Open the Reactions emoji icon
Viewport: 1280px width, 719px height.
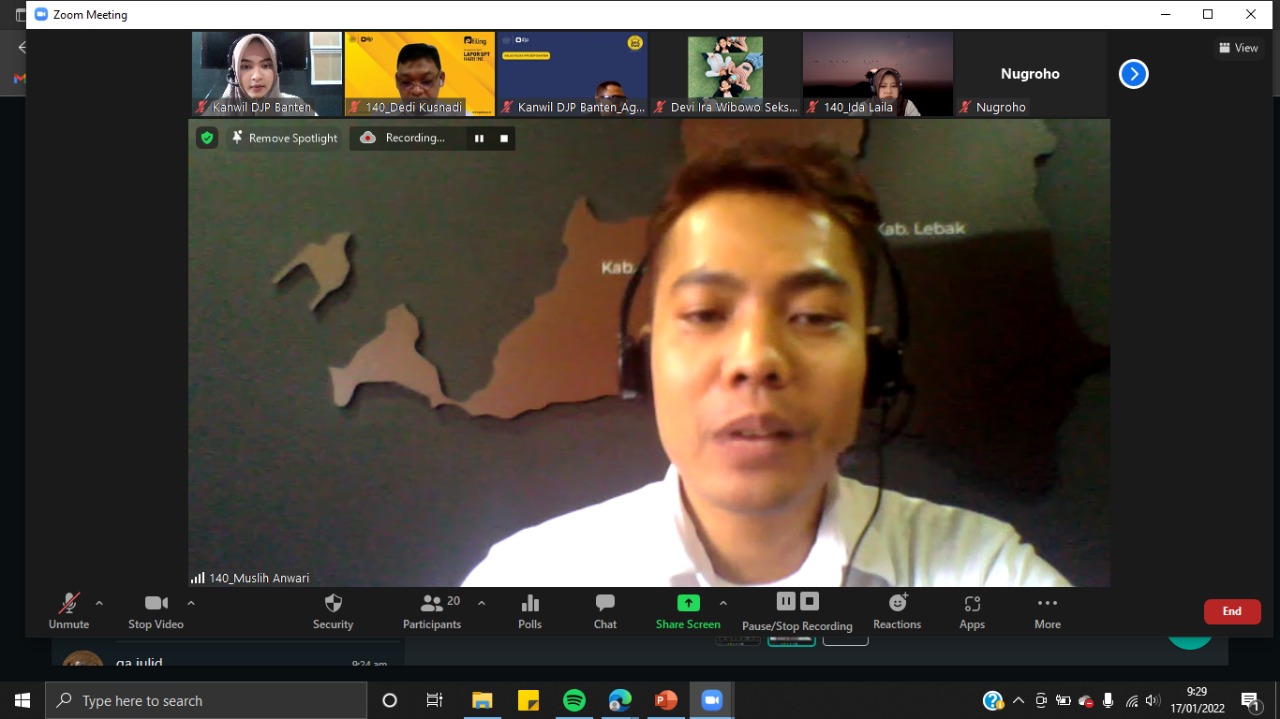(897, 604)
